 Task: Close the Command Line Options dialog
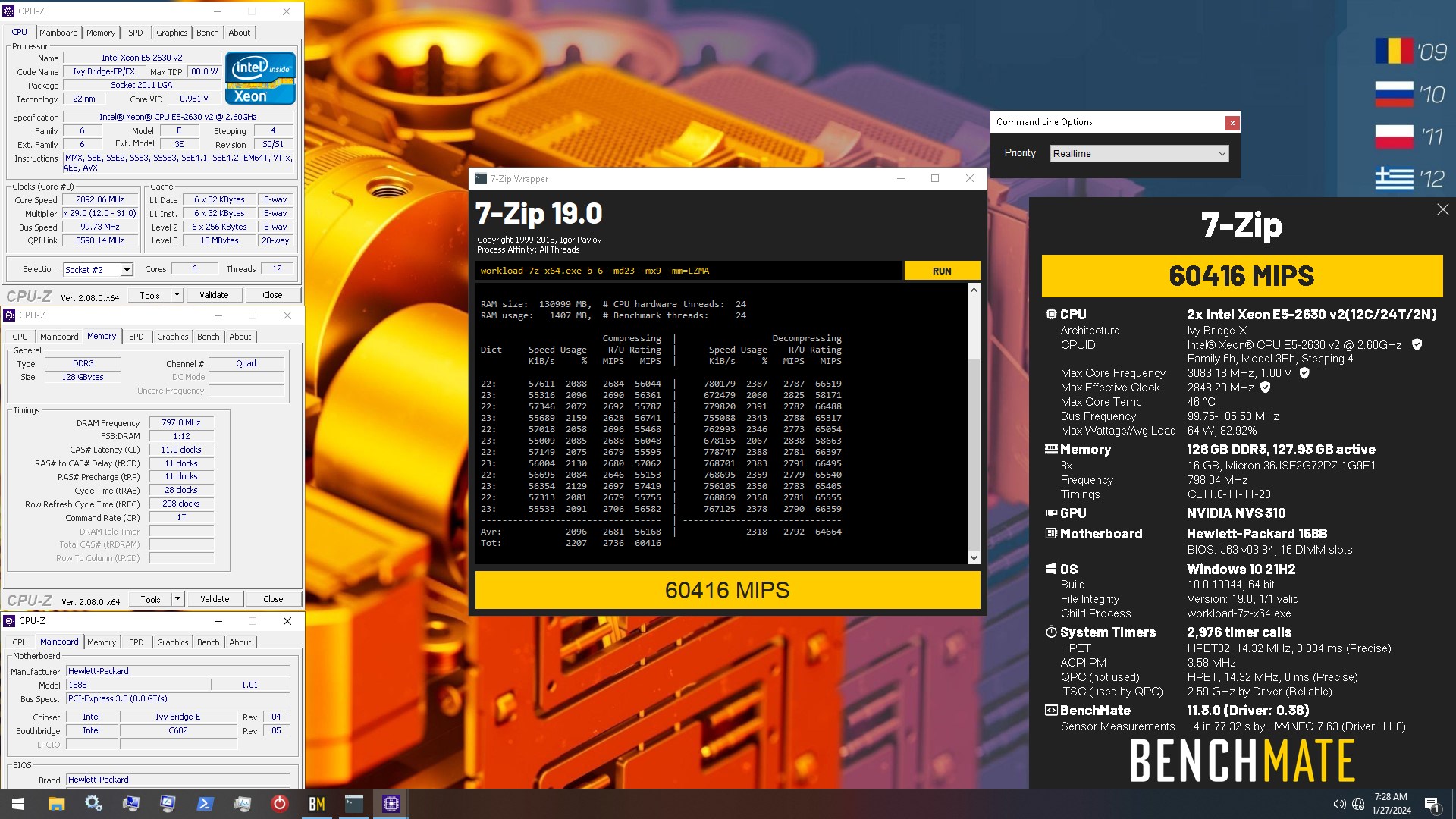point(1232,123)
